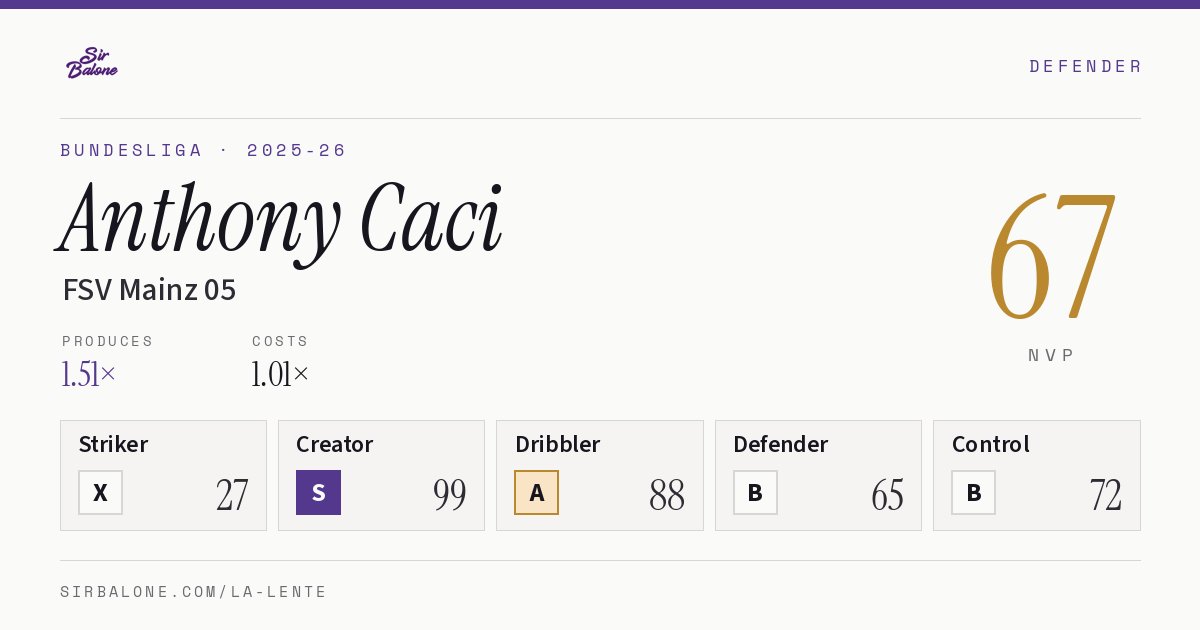Click the PRODUCES label
1200x630 pixels.
coord(108,341)
